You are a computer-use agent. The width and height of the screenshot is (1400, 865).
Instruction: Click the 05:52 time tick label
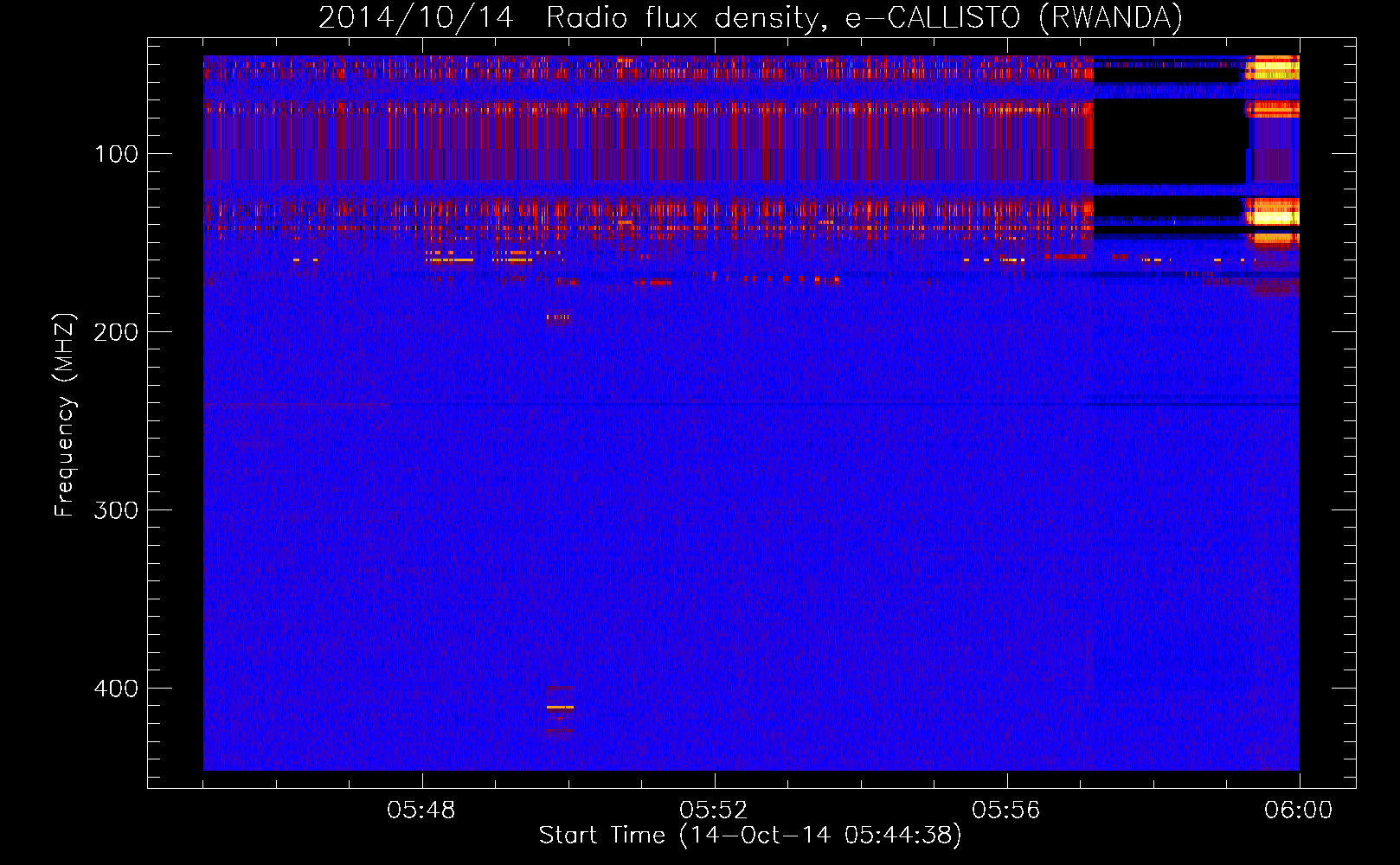pos(713,811)
